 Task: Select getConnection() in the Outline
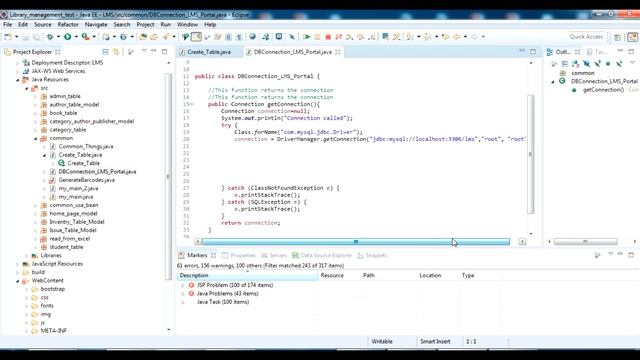603,90
